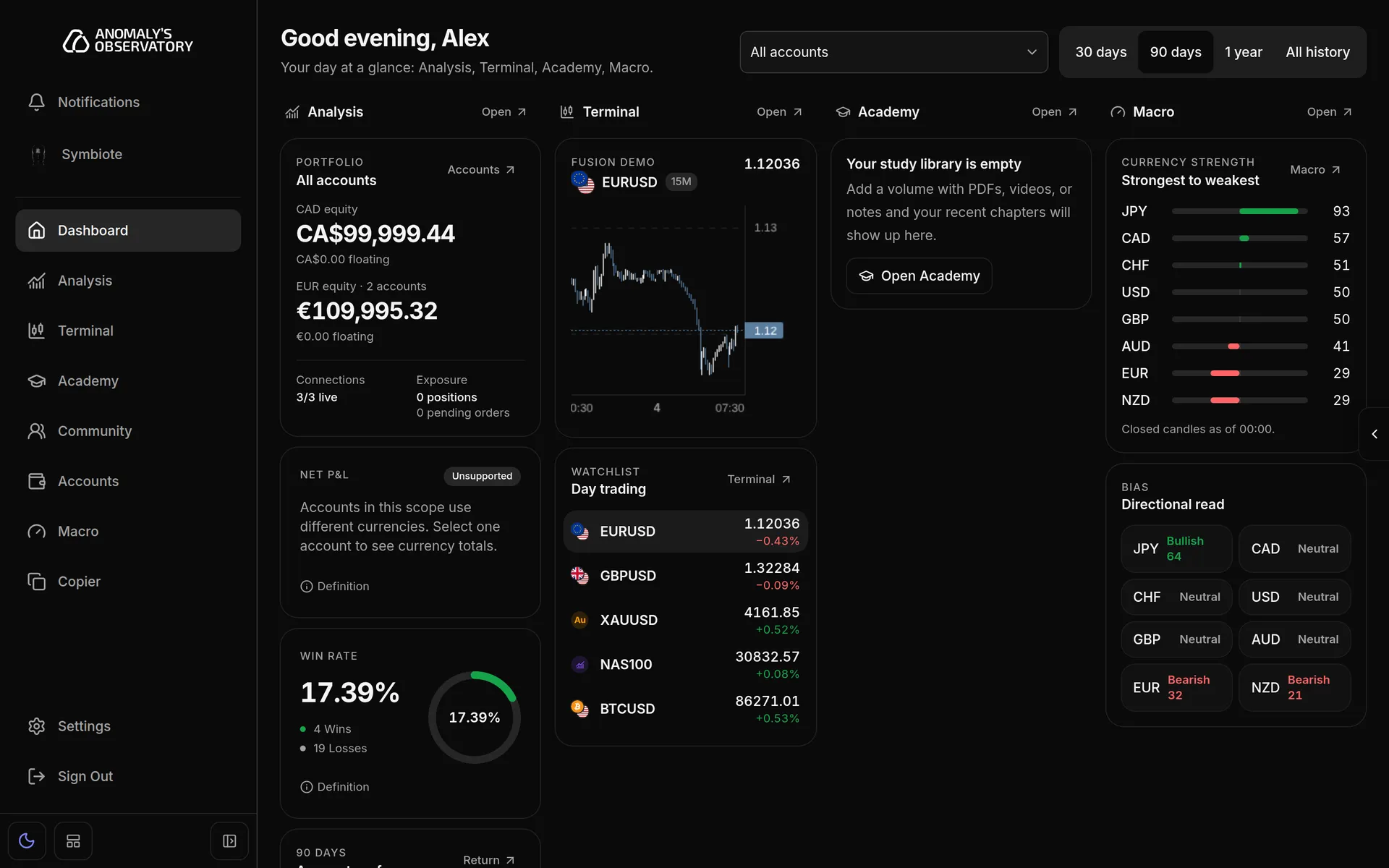Open Macro gauge in sidebar
This screenshot has width=1389, height=868.
[x=128, y=531]
